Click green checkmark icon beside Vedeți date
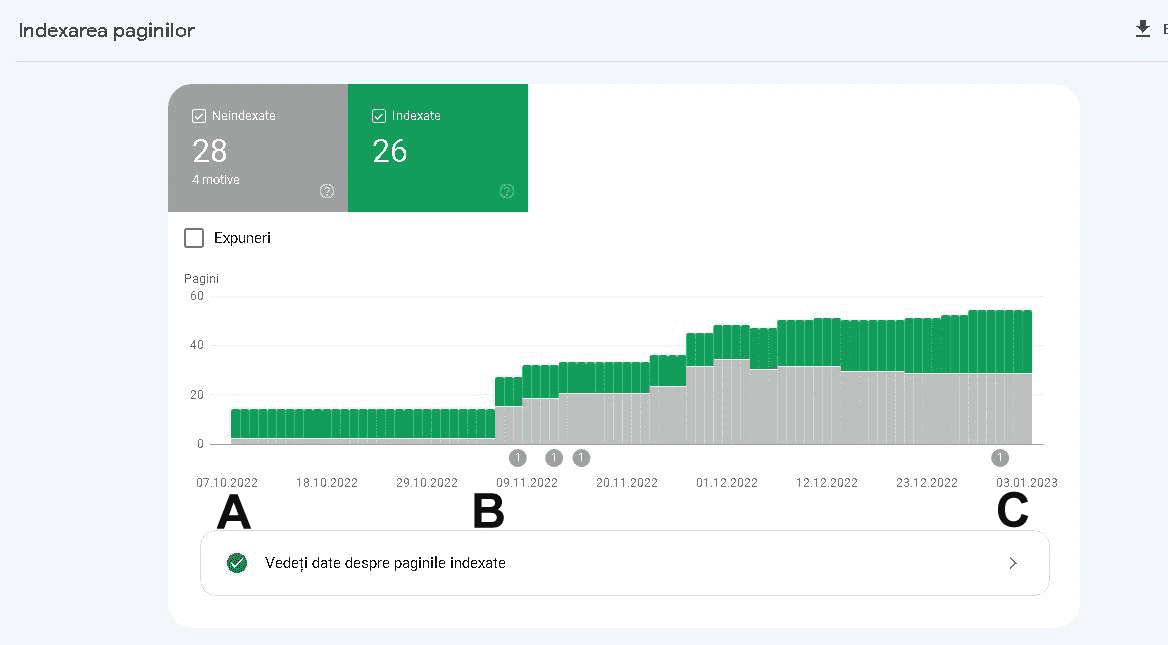Image resolution: width=1168 pixels, height=645 pixels. pos(237,563)
